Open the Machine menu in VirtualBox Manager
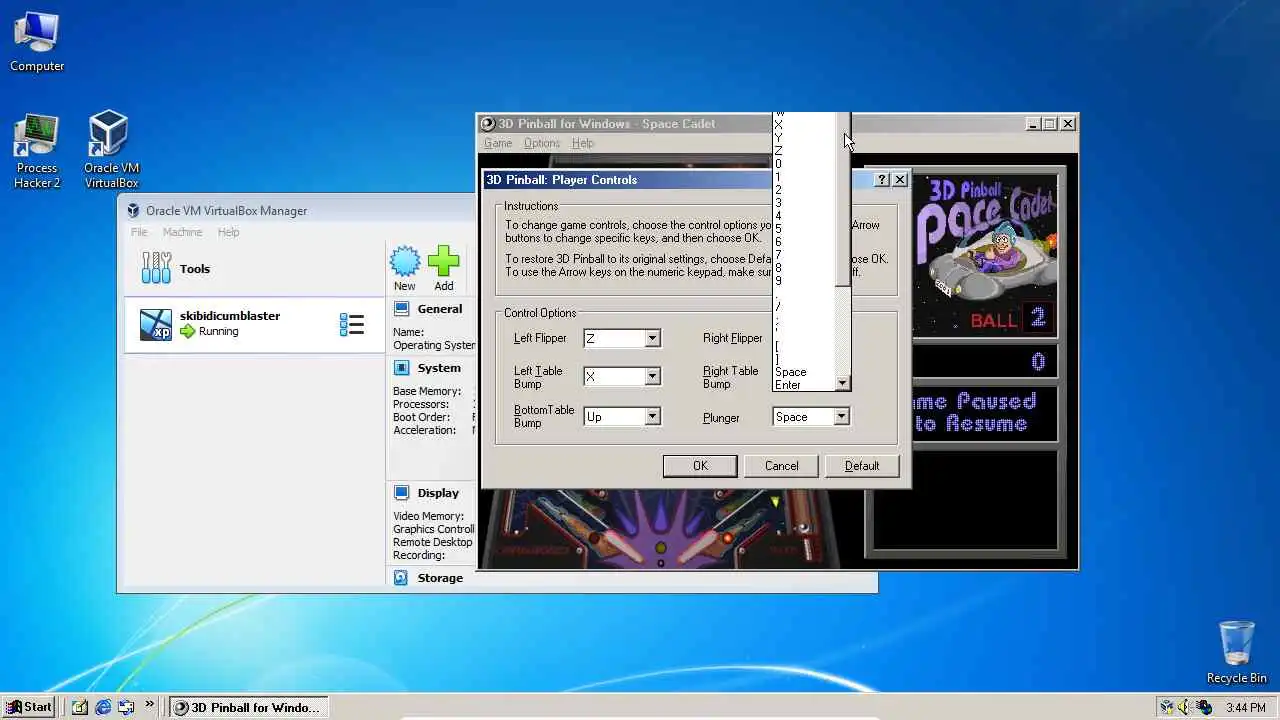This screenshot has height=720, width=1280. 182,232
